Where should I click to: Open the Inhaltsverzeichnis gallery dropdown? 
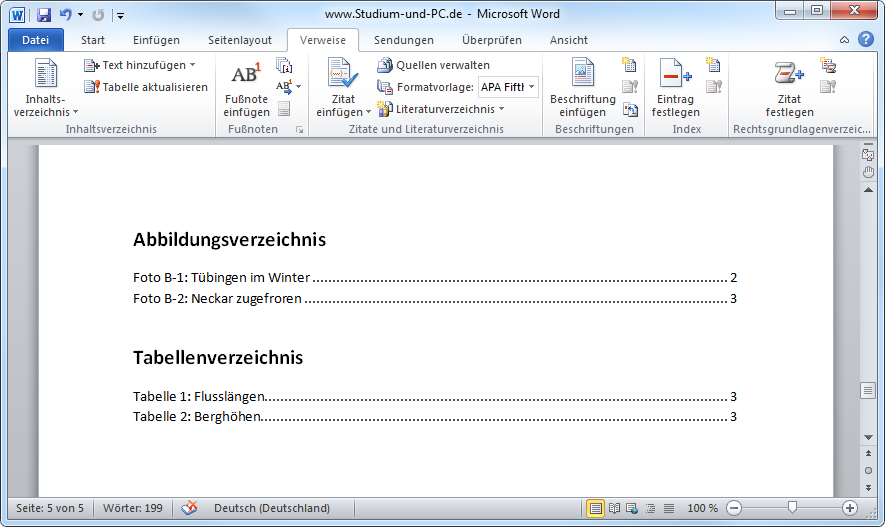click(46, 88)
